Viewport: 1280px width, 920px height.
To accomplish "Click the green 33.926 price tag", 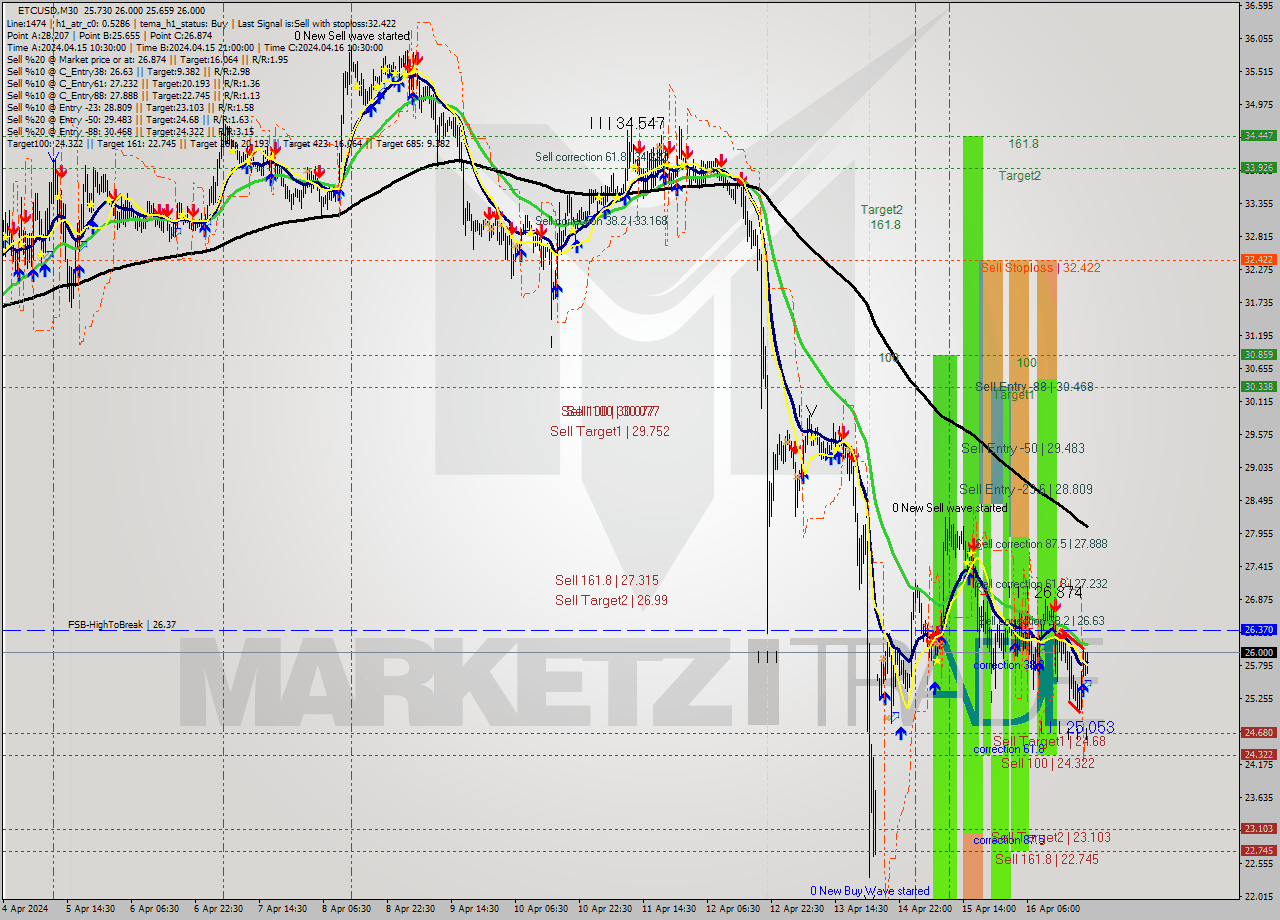I will pyautogui.click(x=1258, y=167).
